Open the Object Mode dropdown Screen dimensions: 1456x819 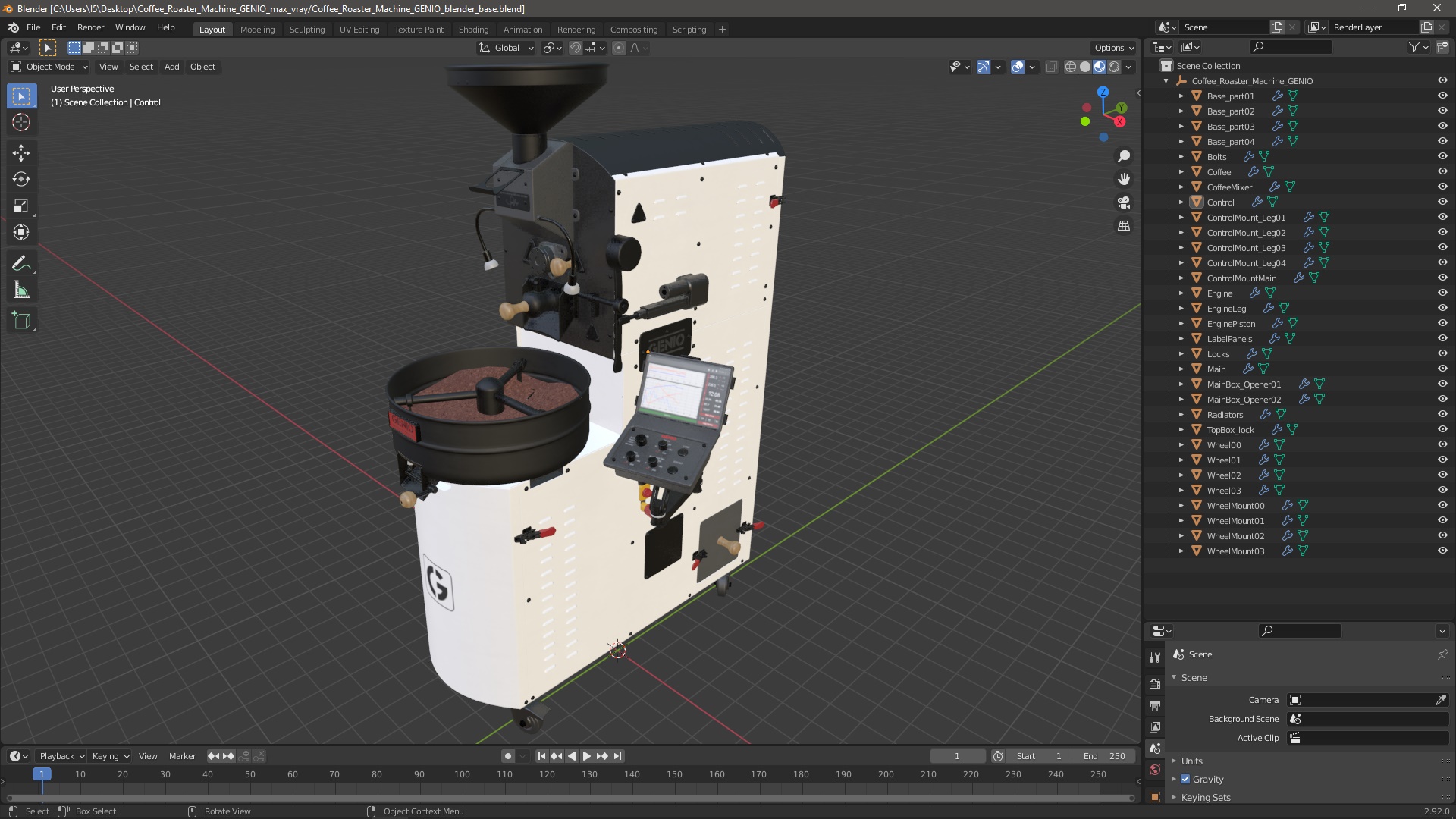[x=49, y=67]
